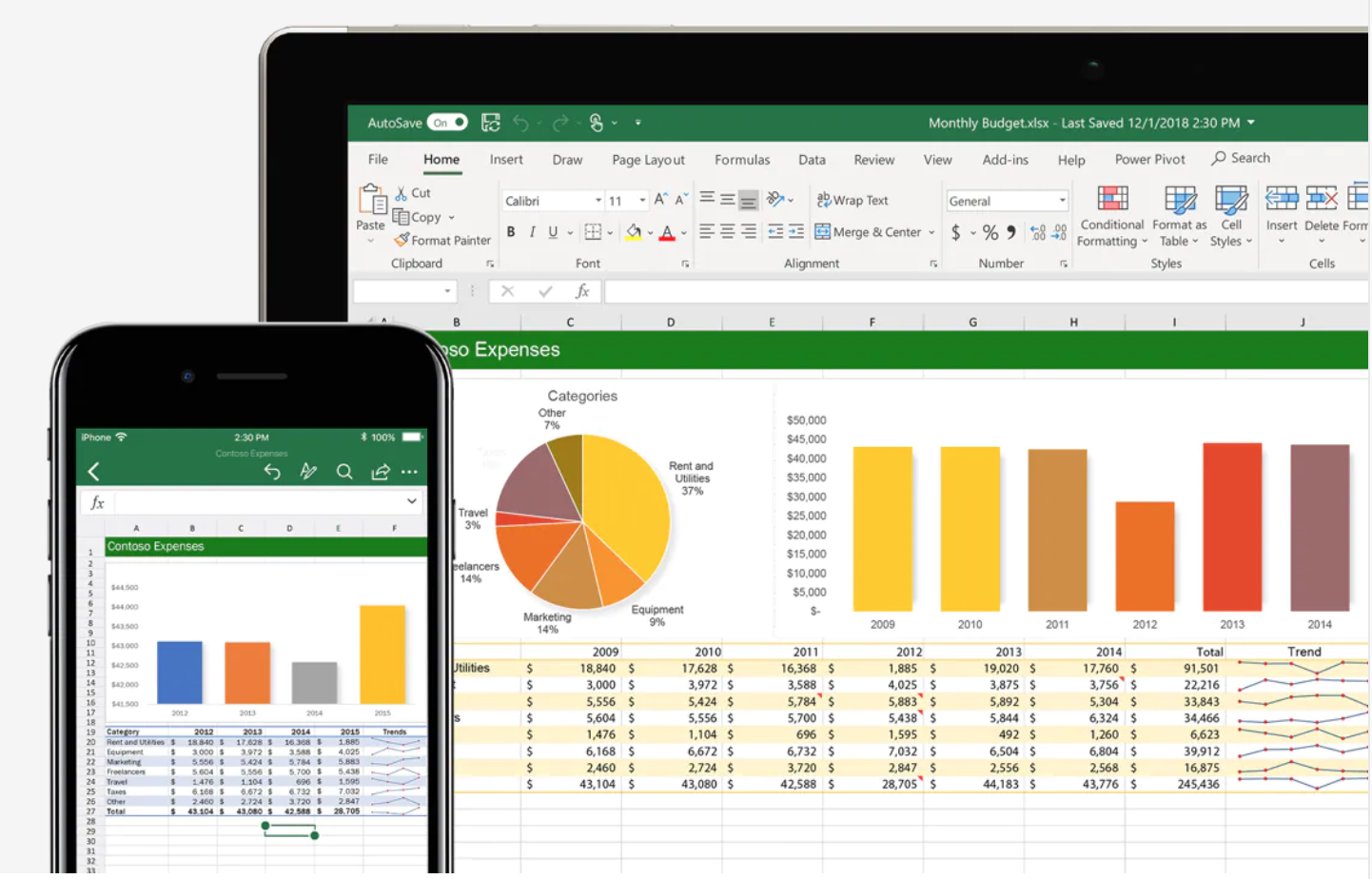
Task: Expand the formula bar chevron on iPhone
Action: [411, 501]
